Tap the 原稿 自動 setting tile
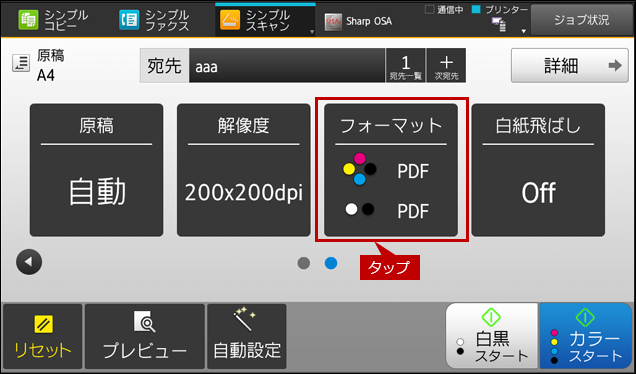Image resolution: width=636 pixels, height=374 pixels. [x=97, y=170]
